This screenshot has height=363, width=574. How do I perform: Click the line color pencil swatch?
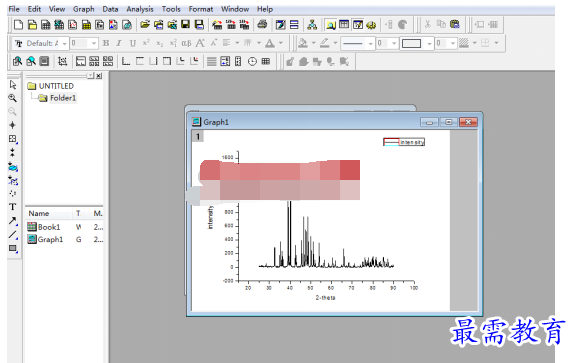[325, 43]
